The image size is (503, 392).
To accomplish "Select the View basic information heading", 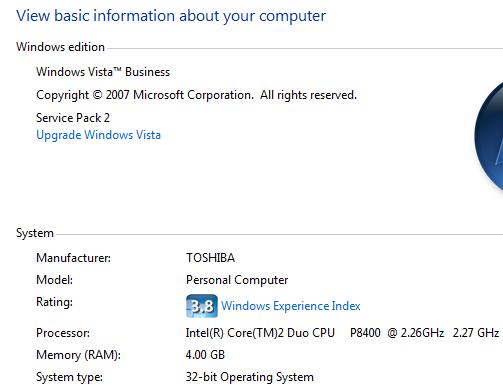I will pyautogui.click(x=171, y=16).
